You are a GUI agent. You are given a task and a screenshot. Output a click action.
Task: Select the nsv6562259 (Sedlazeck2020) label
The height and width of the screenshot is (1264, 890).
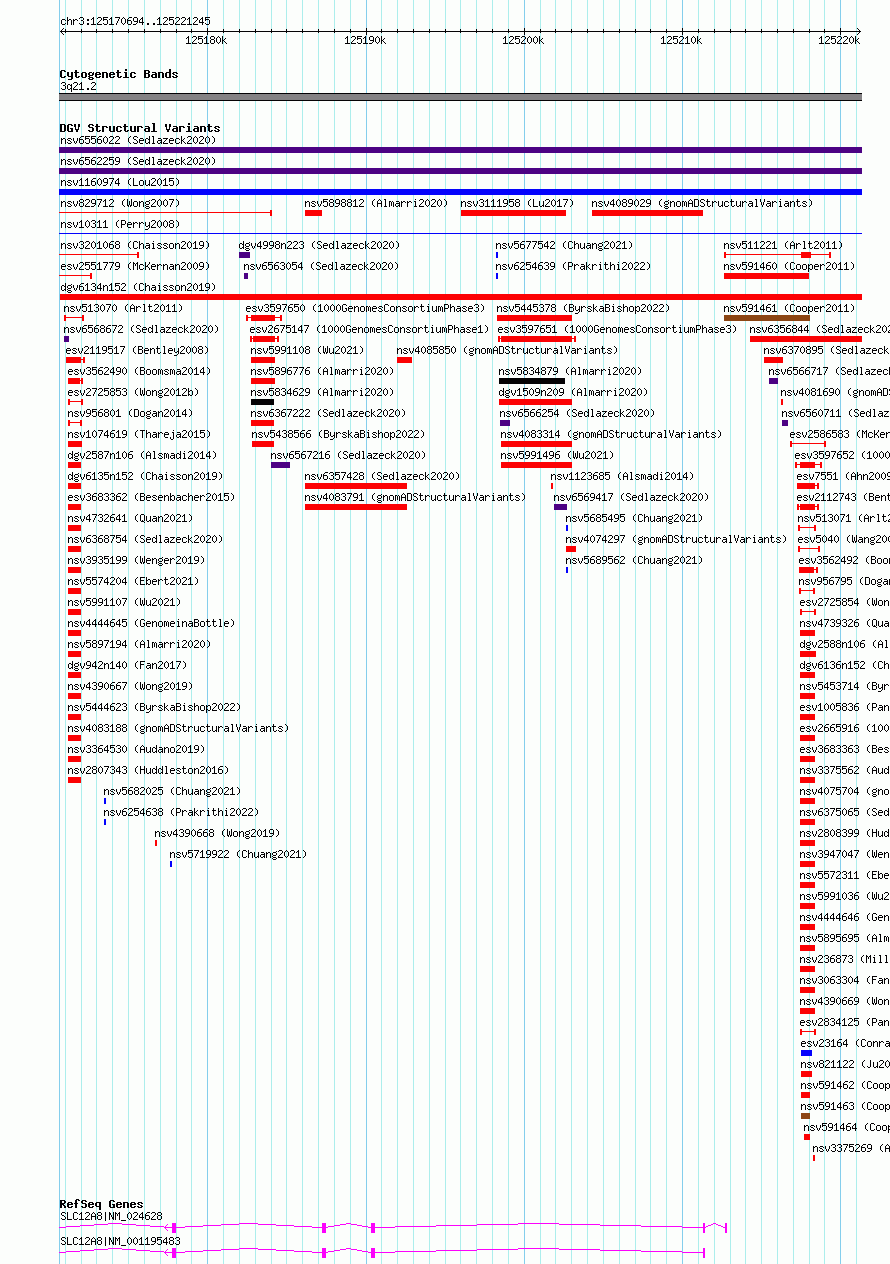tap(137, 161)
